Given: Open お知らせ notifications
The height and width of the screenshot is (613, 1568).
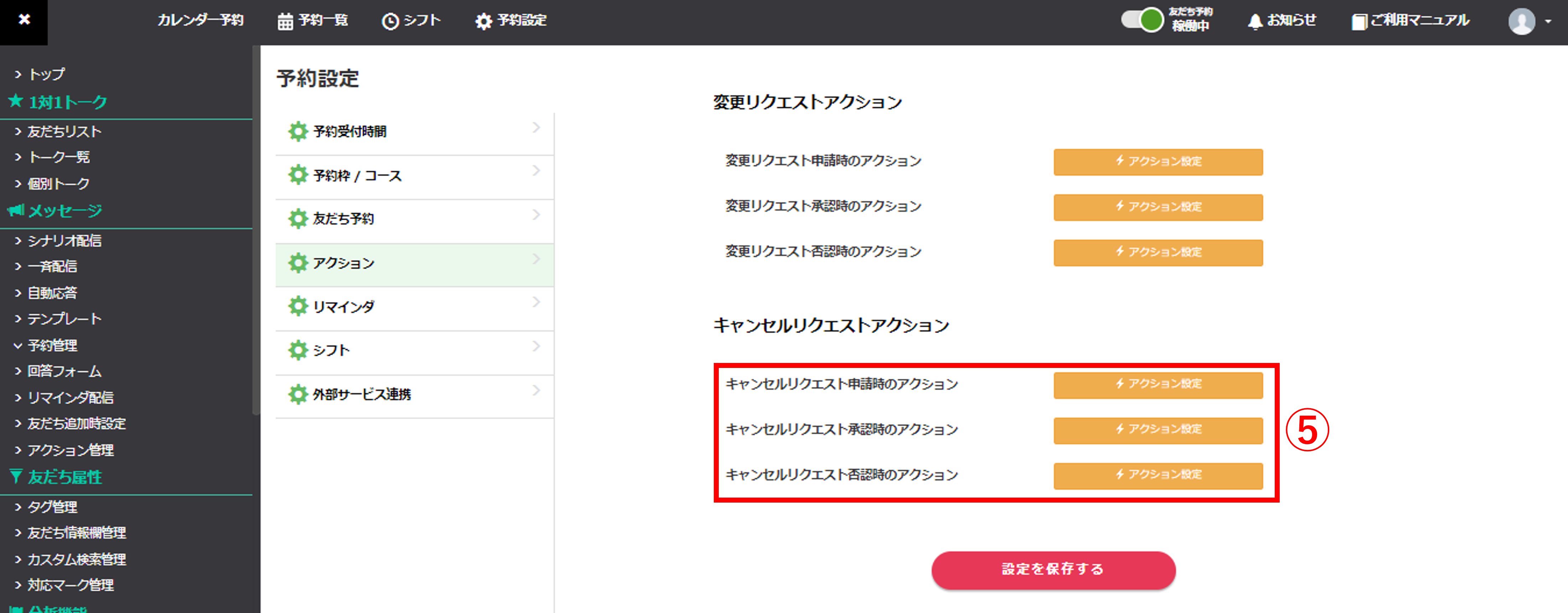Looking at the screenshot, I should (x=1291, y=21).
